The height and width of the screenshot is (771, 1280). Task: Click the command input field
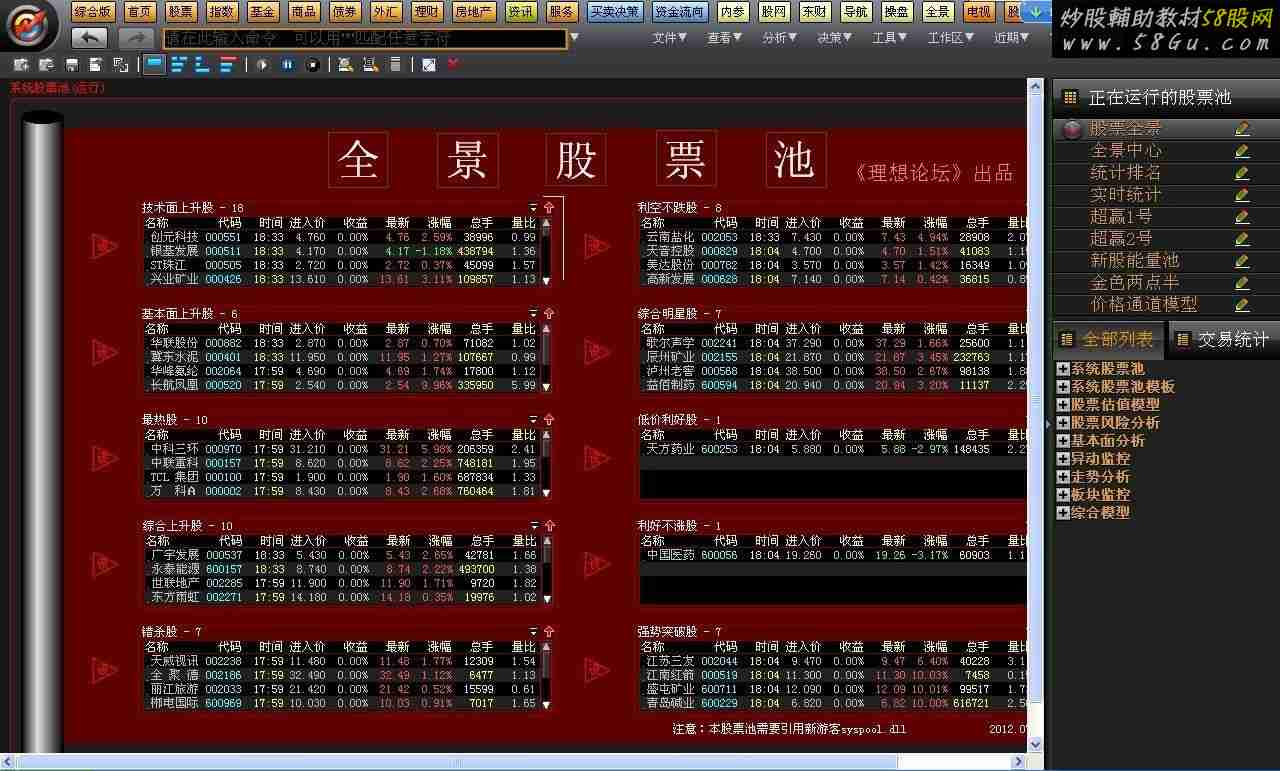point(365,39)
